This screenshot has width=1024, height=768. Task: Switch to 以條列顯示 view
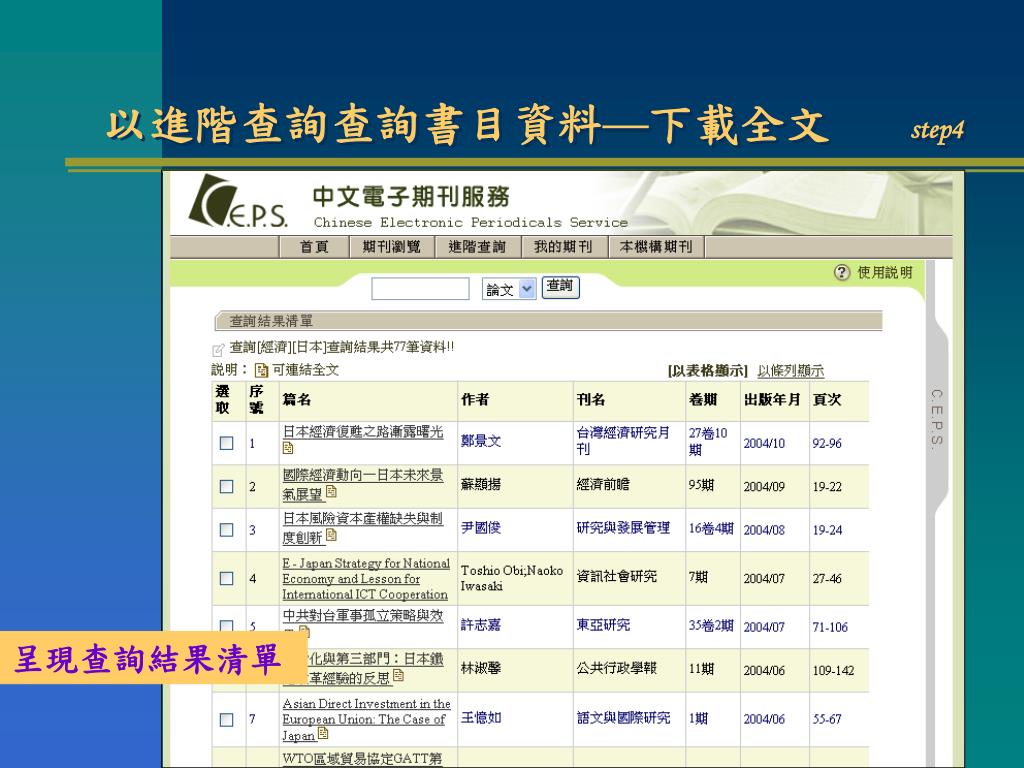790,371
